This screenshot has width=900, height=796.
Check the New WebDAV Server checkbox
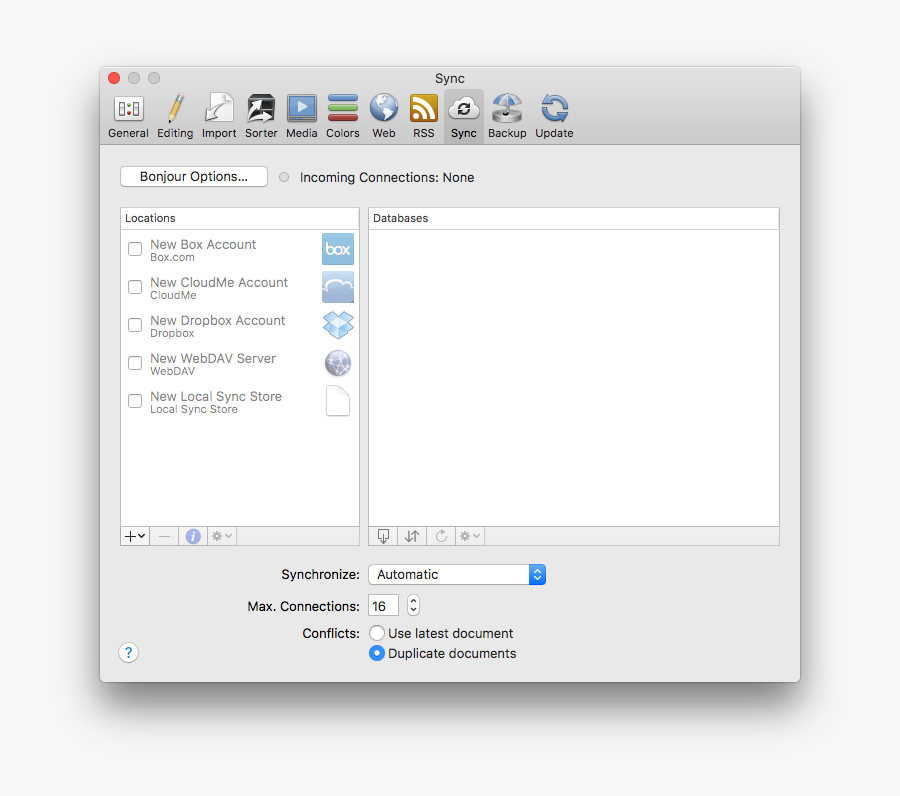pyautogui.click(x=135, y=363)
